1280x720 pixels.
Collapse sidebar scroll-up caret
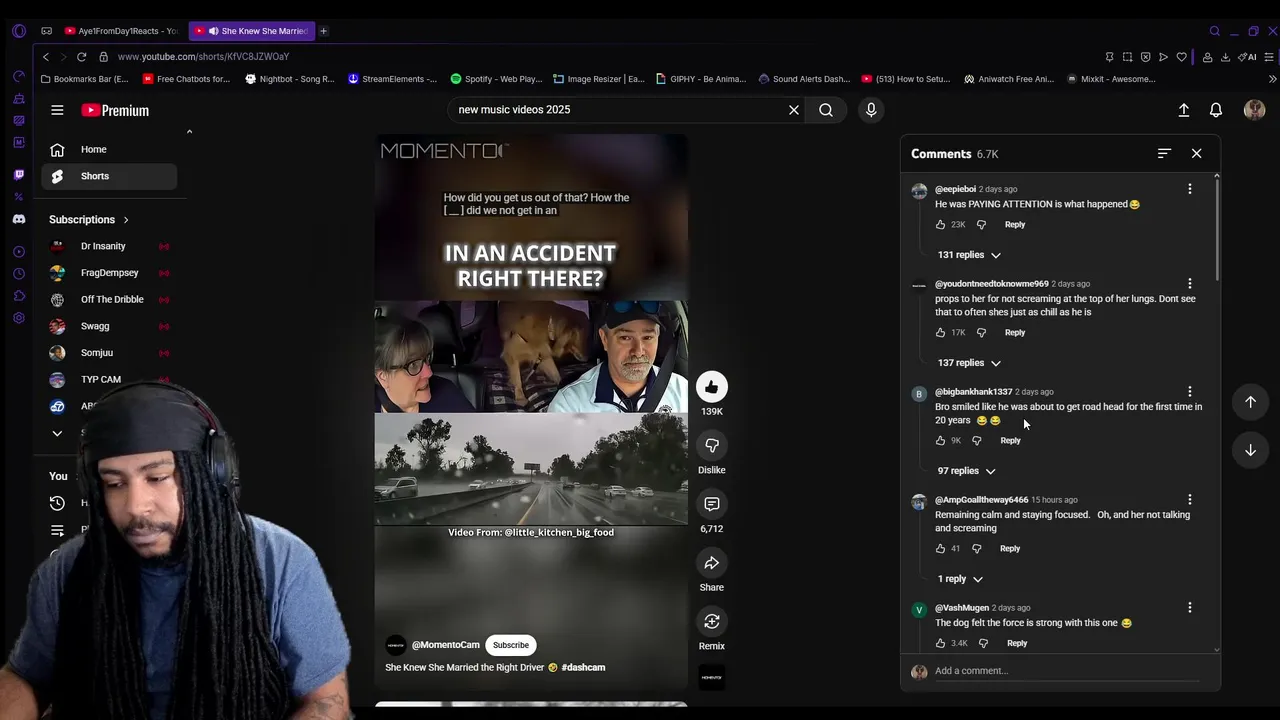(x=189, y=132)
